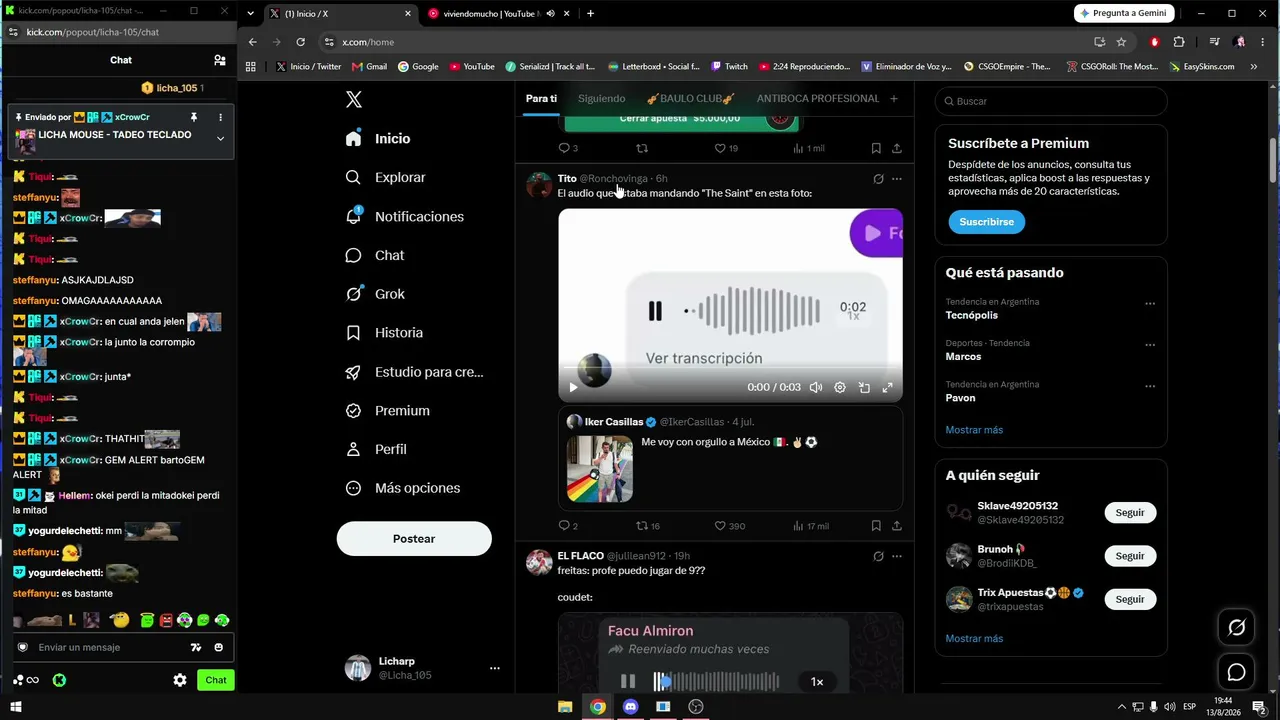Open Kick chat settings gear
Viewport: 1280px width, 720px height.
(180, 680)
